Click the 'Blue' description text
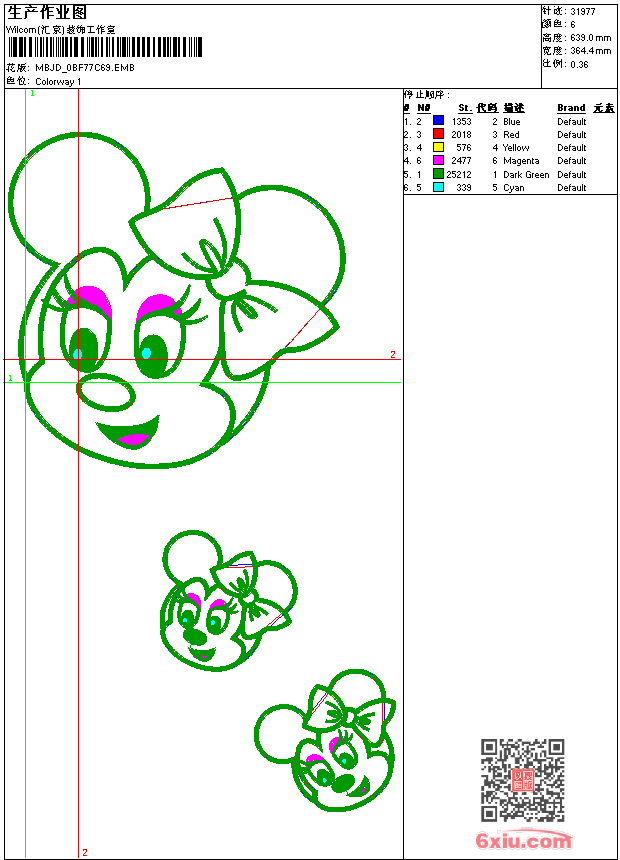620x860 pixels. click(511, 121)
